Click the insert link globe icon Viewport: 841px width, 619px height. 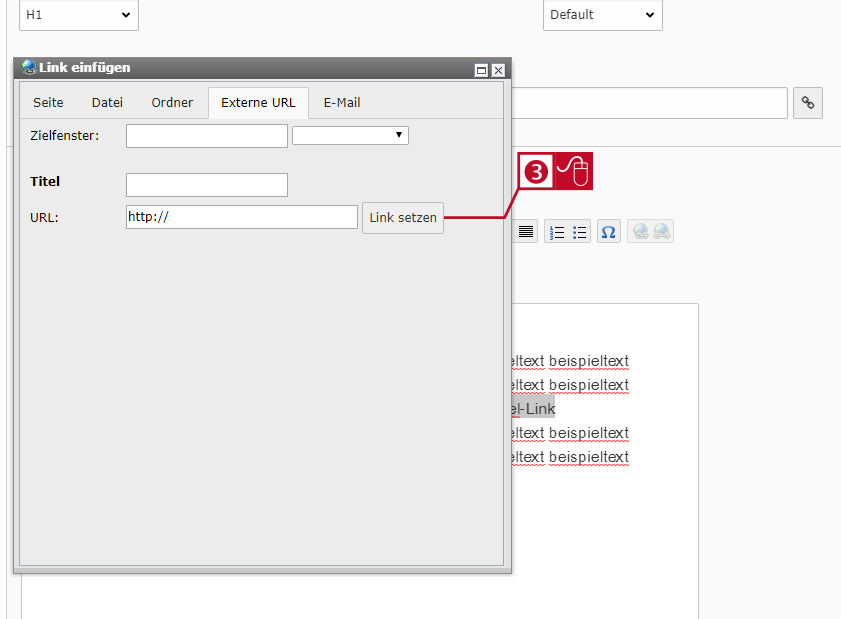click(640, 232)
